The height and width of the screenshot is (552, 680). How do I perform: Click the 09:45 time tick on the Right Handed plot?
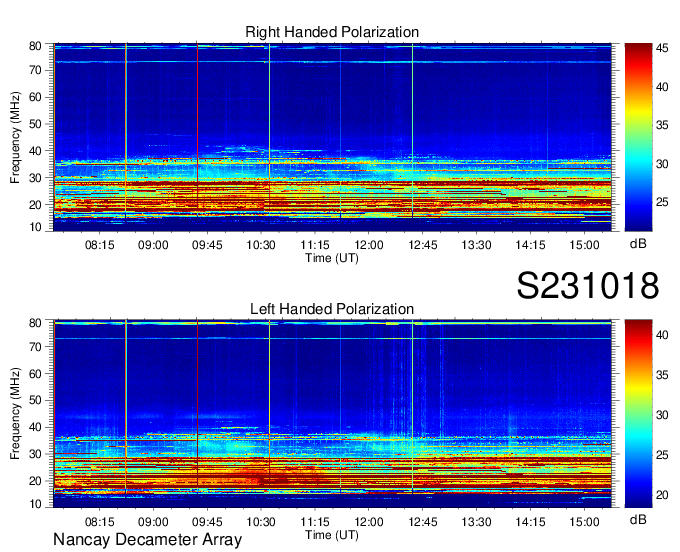click(x=207, y=245)
